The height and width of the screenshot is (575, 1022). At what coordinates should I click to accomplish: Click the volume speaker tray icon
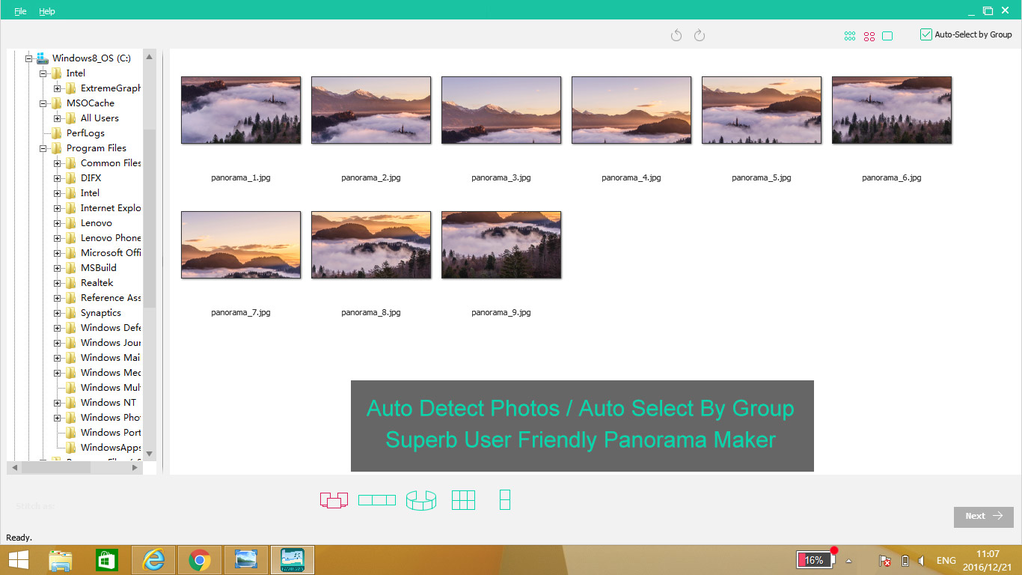click(x=922, y=561)
